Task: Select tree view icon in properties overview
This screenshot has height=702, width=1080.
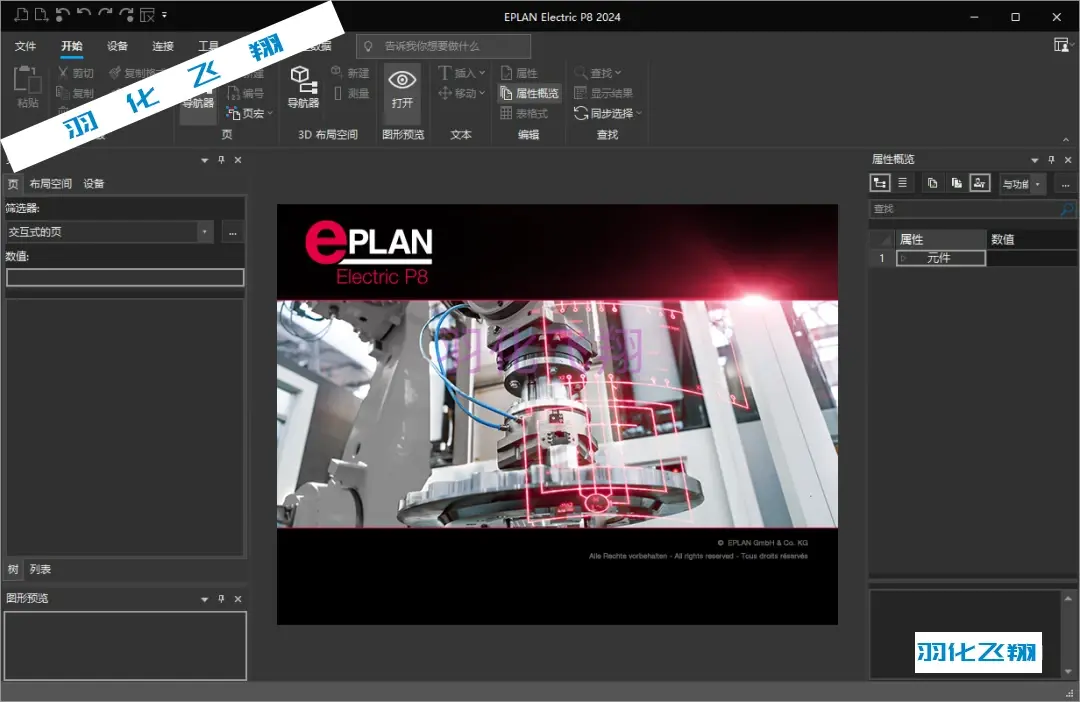Action: tap(880, 183)
